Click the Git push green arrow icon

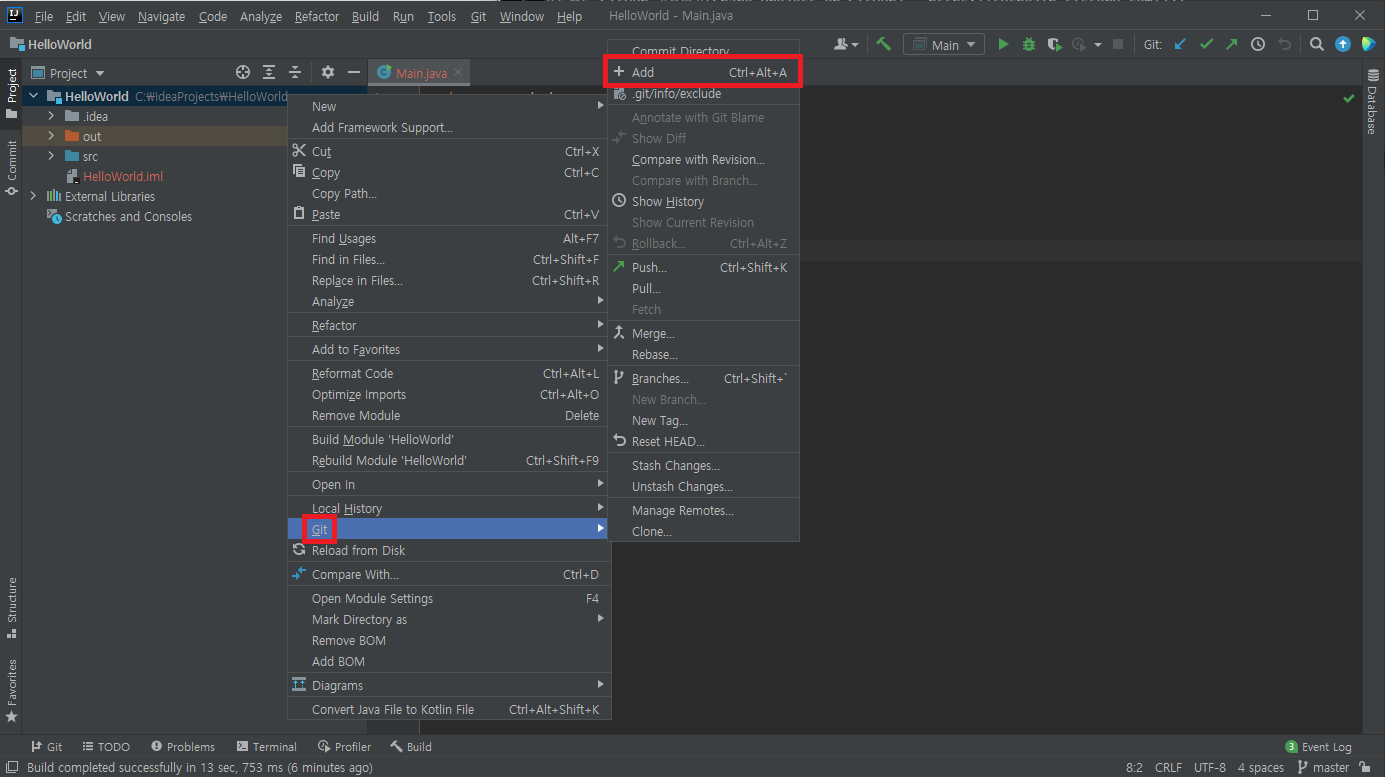pyautogui.click(x=1232, y=44)
